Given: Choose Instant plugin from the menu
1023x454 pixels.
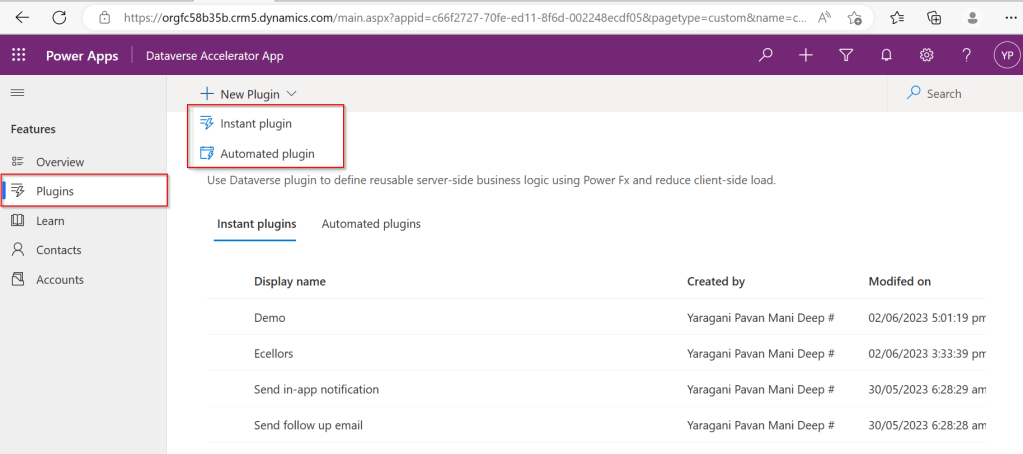Looking at the screenshot, I should (255, 123).
